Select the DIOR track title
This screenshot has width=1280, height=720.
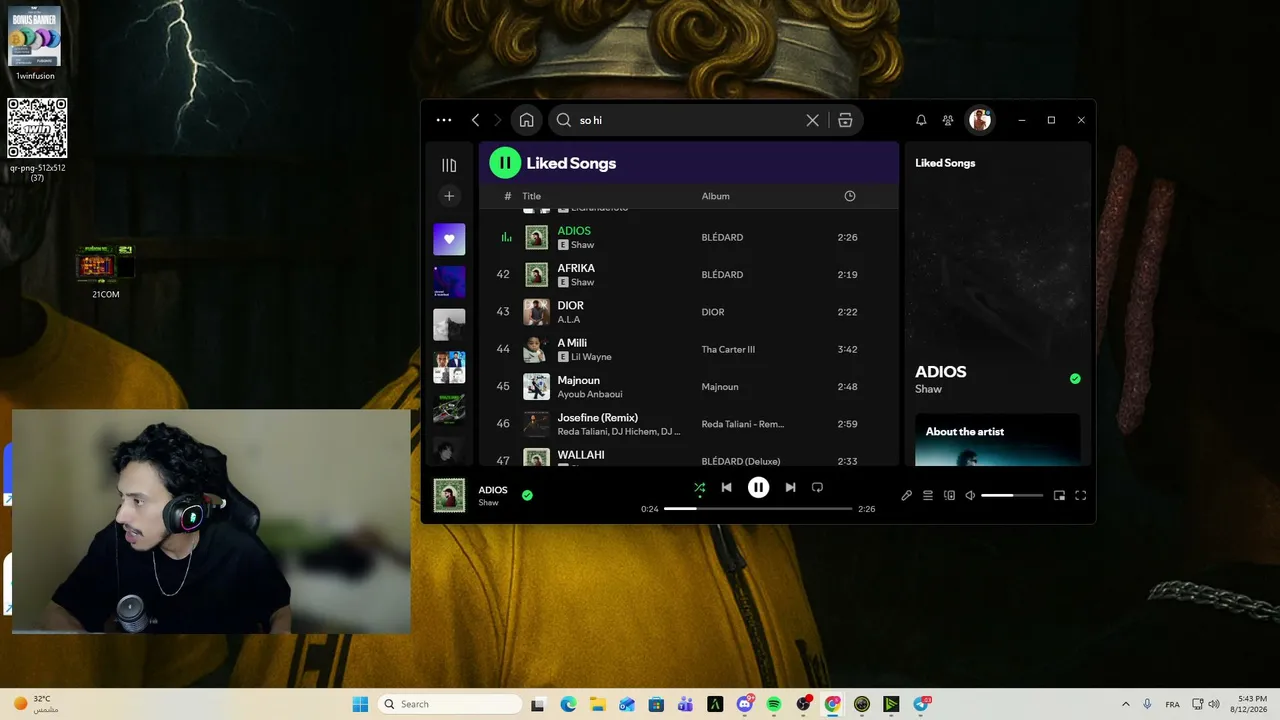tap(571, 306)
